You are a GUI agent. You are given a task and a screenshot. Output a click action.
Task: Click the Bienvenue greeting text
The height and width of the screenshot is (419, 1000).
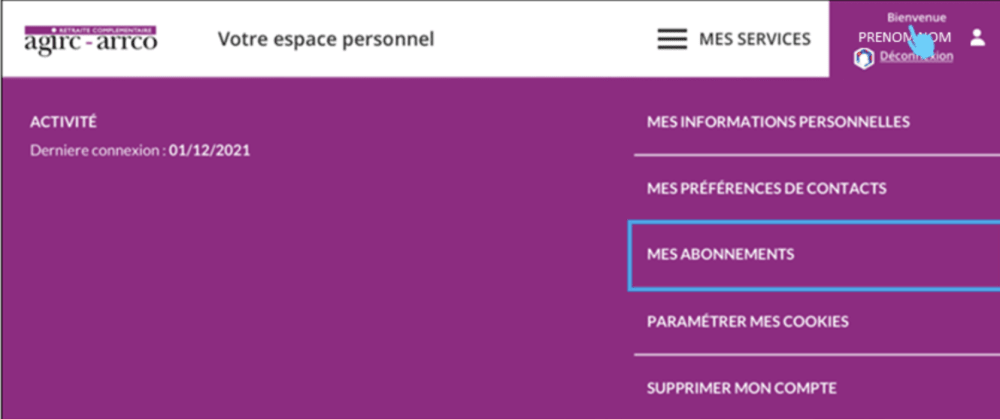pyautogui.click(x=916, y=17)
